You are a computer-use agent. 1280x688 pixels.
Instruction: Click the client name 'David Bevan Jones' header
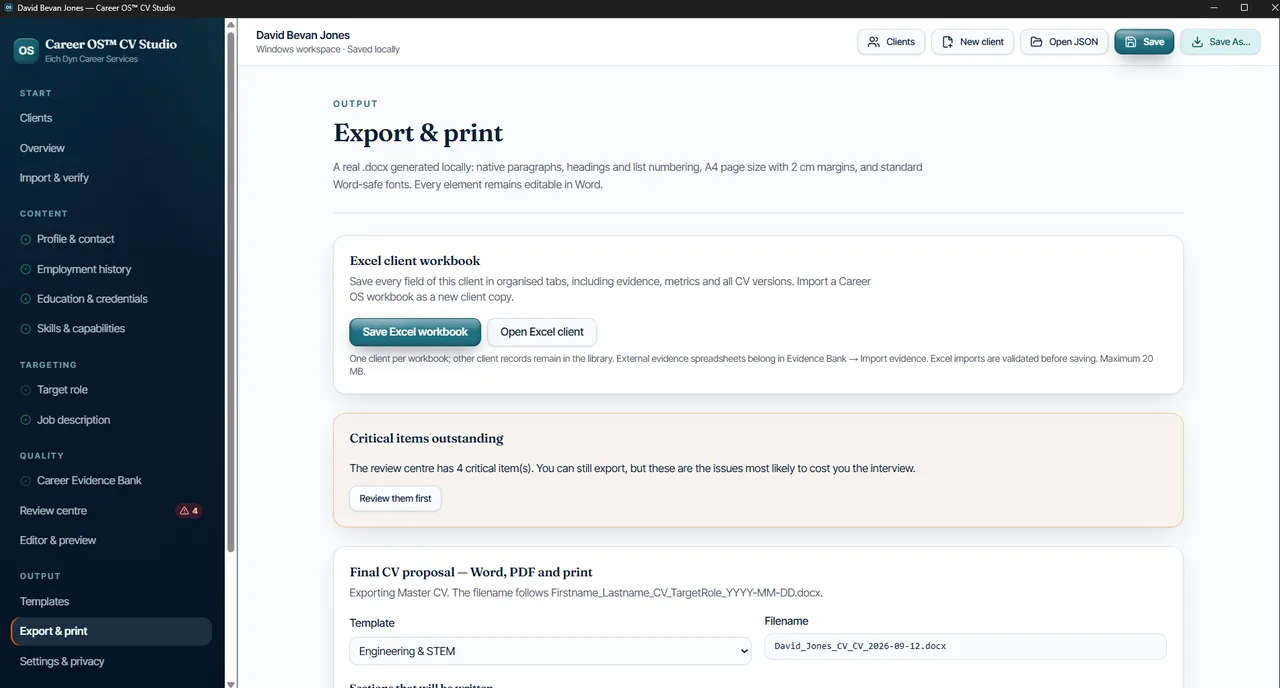click(303, 35)
